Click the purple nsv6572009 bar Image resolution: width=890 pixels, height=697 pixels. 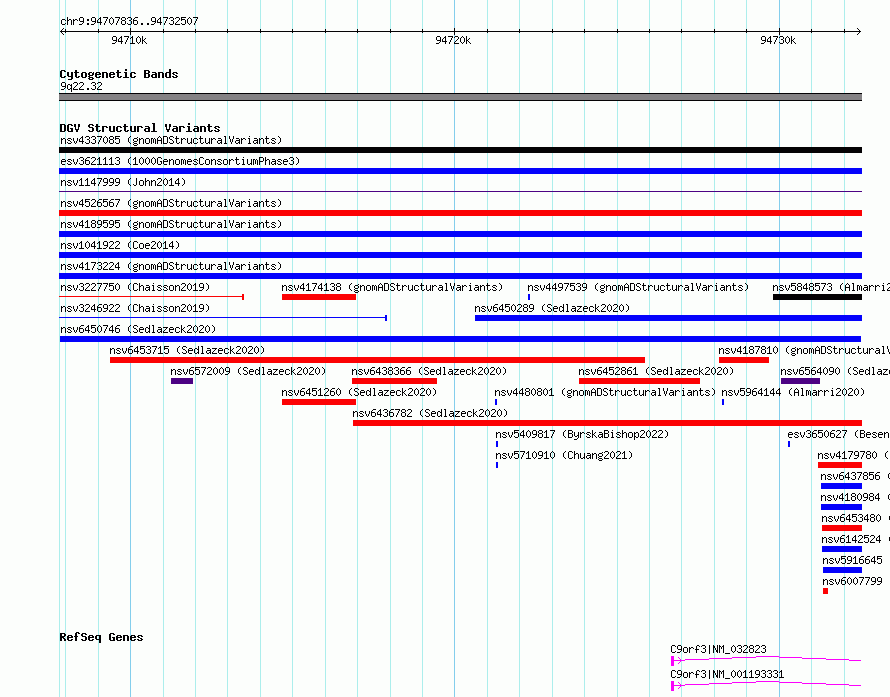point(182,381)
